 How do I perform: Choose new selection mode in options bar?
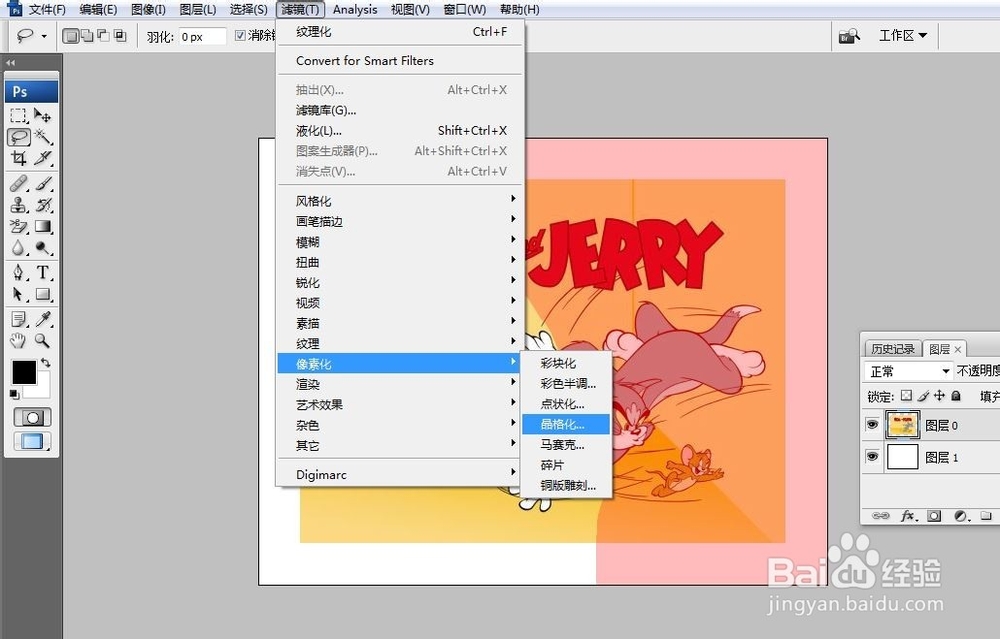tap(71, 36)
